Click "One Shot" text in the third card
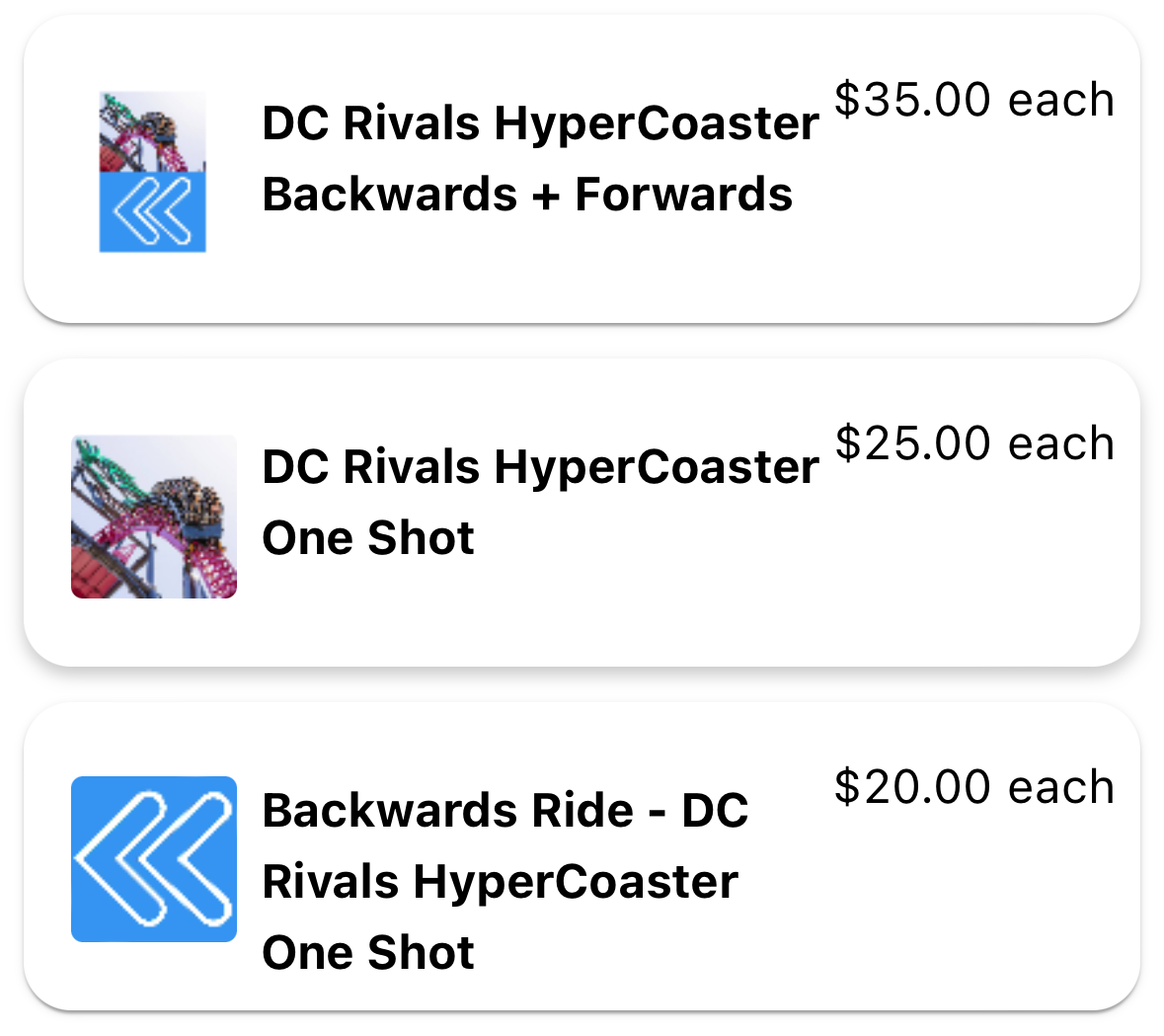The image size is (1164, 1036). [368, 953]
